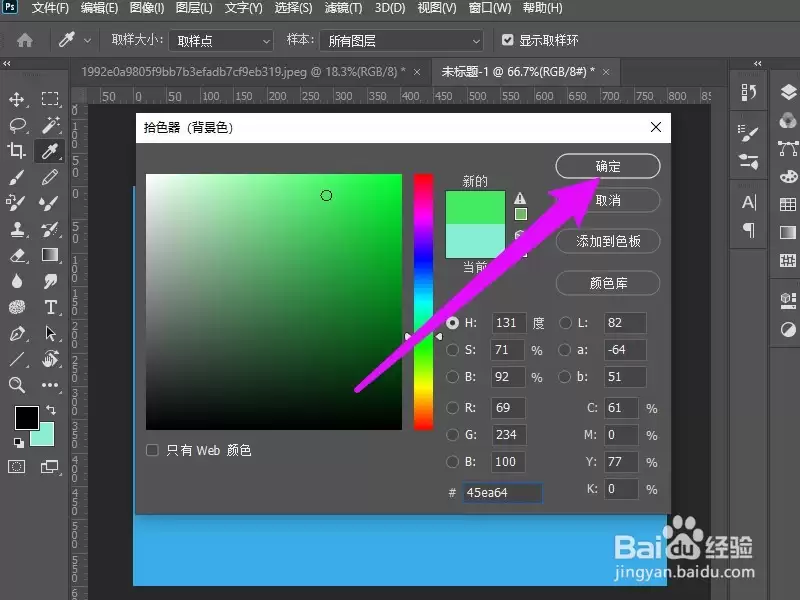Click the 取消 button
This screenshot has width=800, height=600.
tap(608, 200)
